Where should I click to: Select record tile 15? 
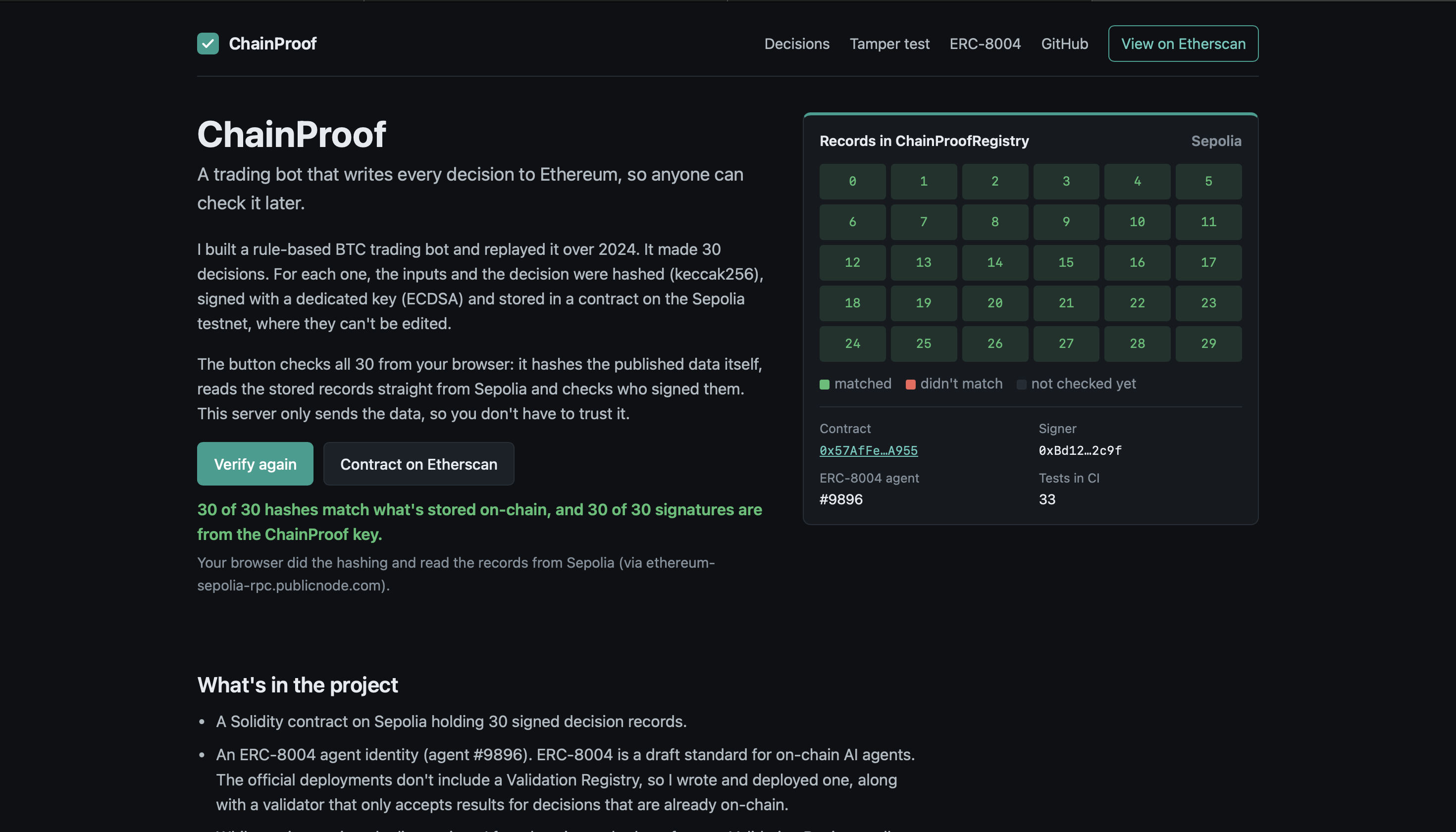pyautogui.click(x=1066, y=262)
